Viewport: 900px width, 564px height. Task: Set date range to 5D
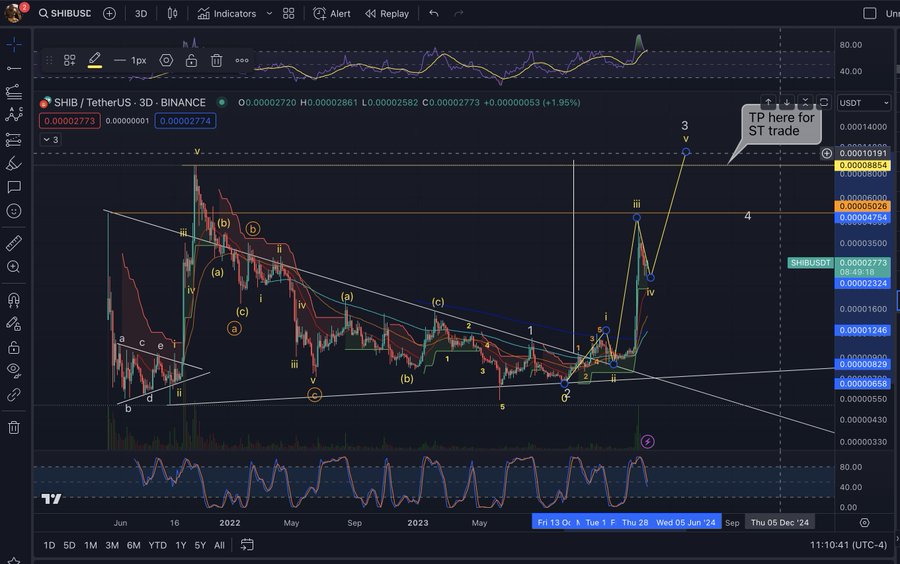[69, 545]
